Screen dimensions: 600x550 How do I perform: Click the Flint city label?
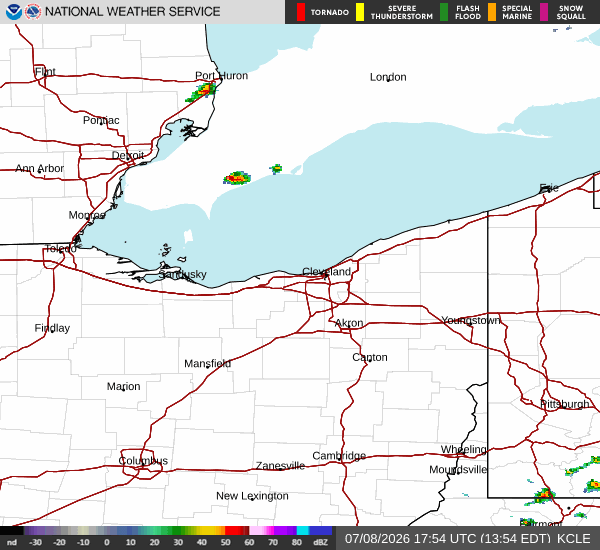coord(45,72)
